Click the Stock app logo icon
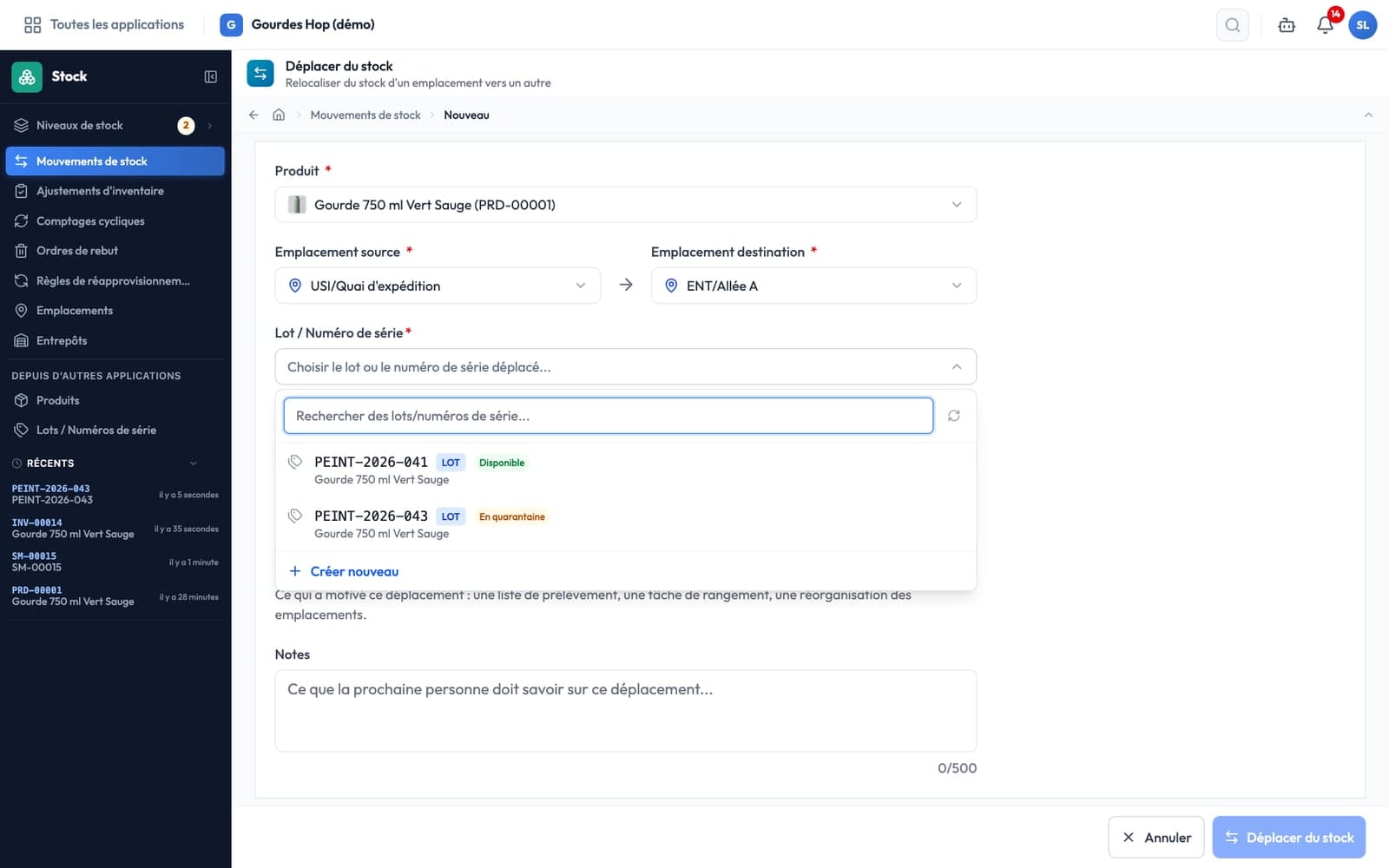 [27, 76]
